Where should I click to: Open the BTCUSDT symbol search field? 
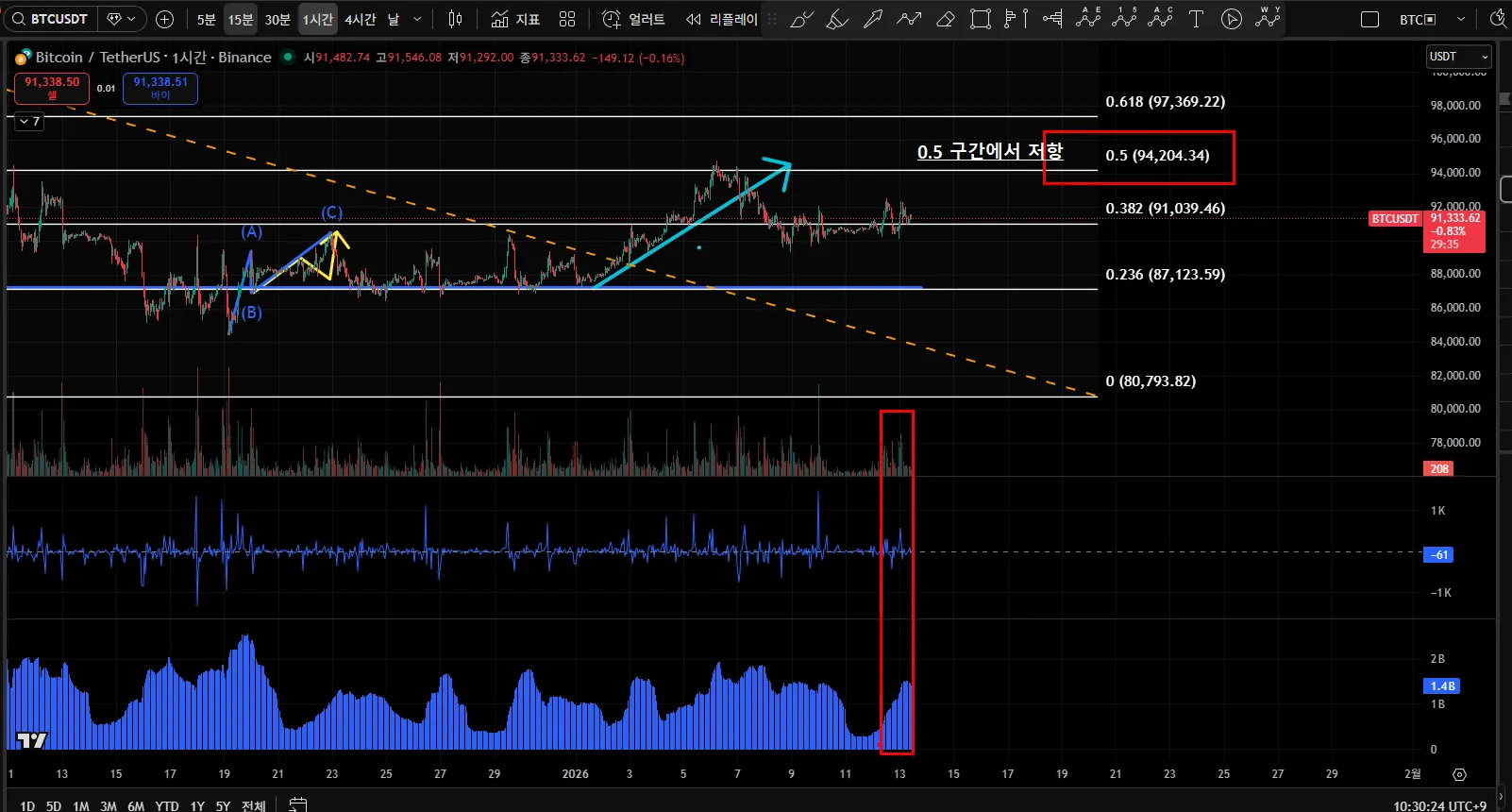pyautogui.click(x=50, y=19)
